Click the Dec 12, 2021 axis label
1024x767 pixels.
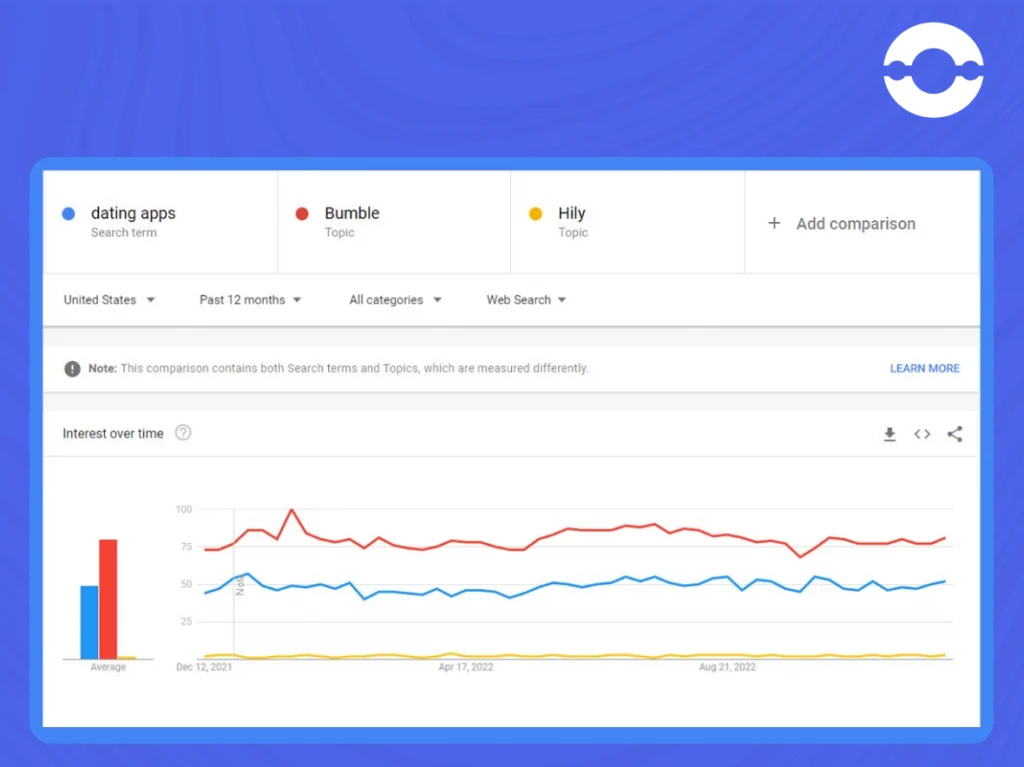point(204,667)
